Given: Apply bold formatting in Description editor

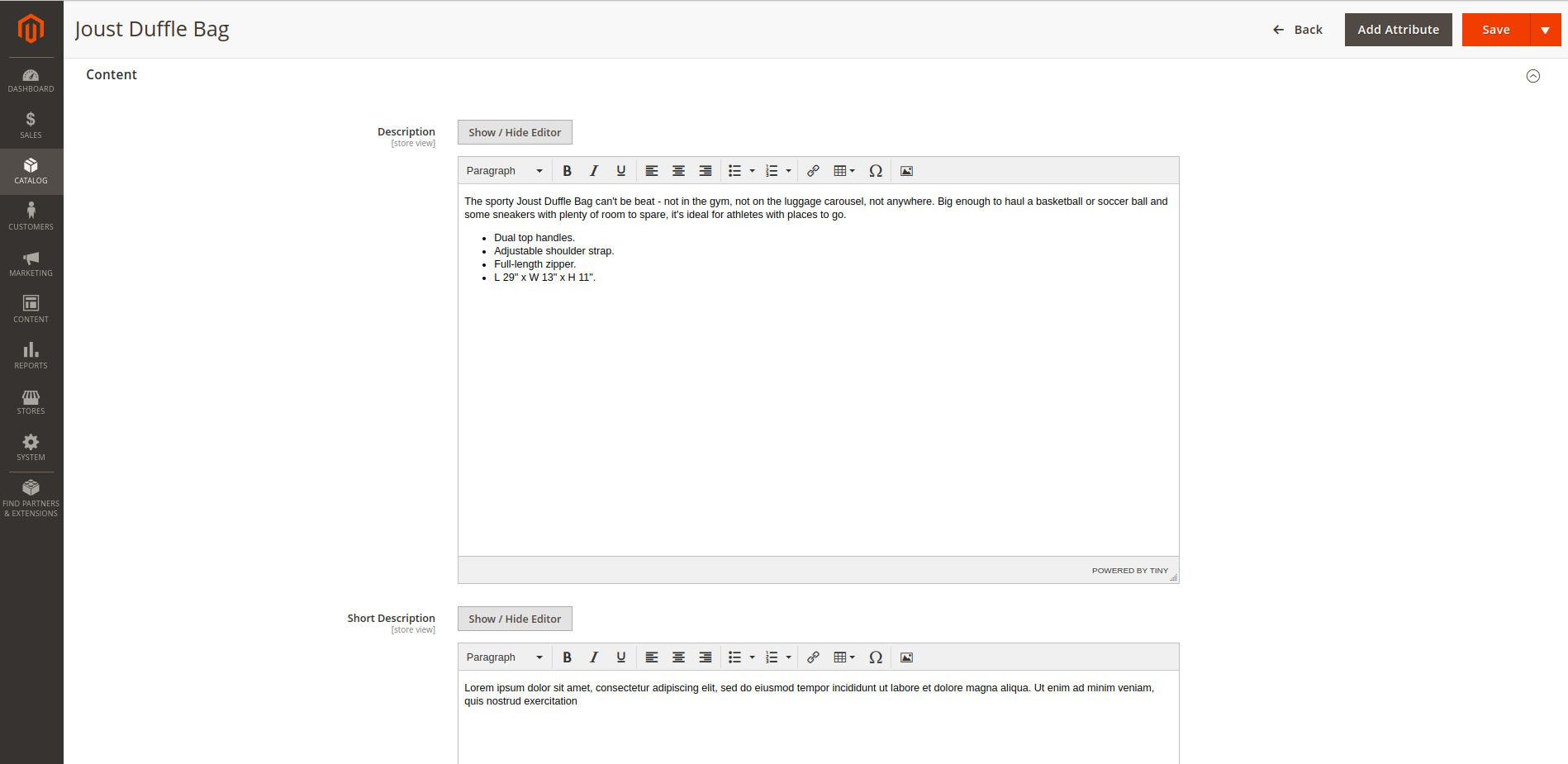Looking at the screenshot, I should [567, 170].
